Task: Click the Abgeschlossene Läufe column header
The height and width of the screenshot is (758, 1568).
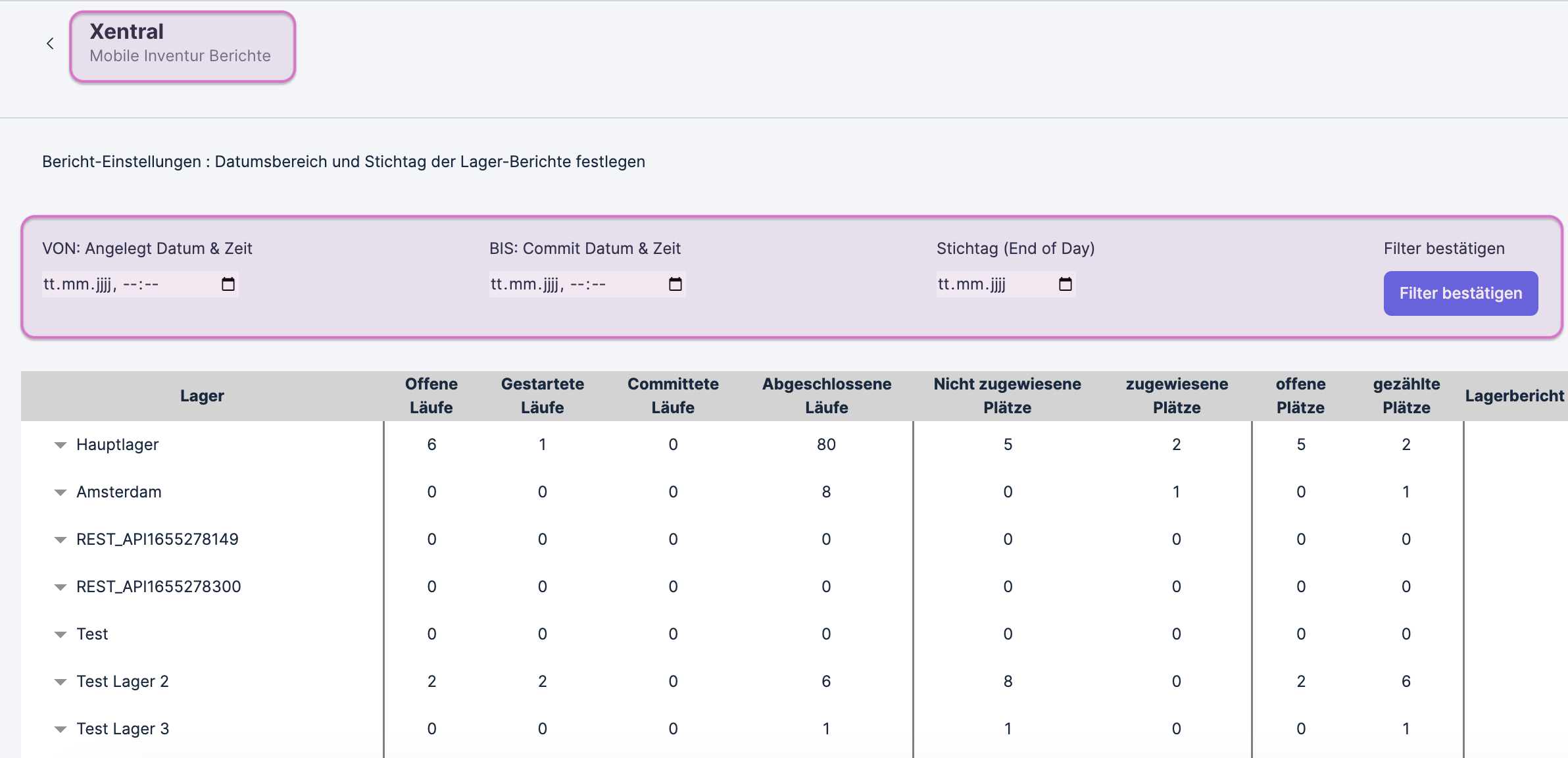Action: (x=826, y=395)
